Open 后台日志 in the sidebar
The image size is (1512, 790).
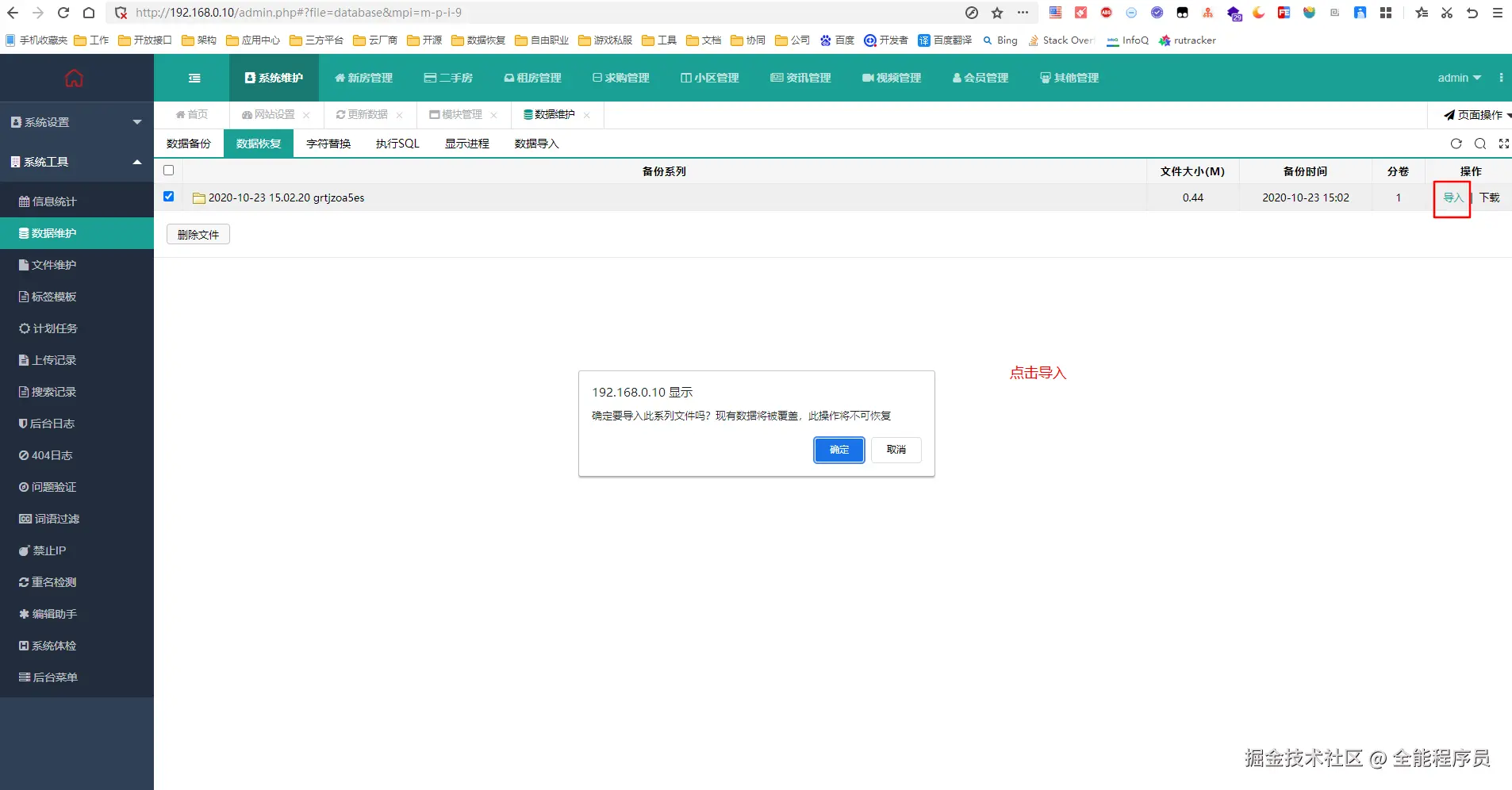coord(77,424)
